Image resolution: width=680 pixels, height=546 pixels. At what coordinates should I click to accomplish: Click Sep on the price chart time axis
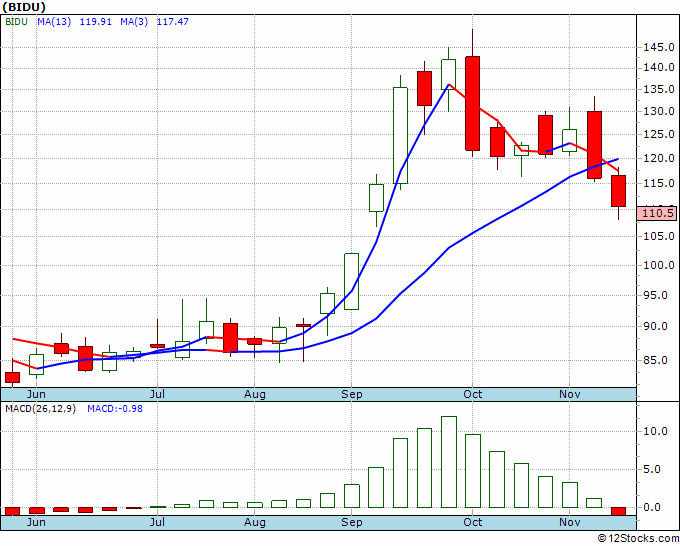point(352,394)
